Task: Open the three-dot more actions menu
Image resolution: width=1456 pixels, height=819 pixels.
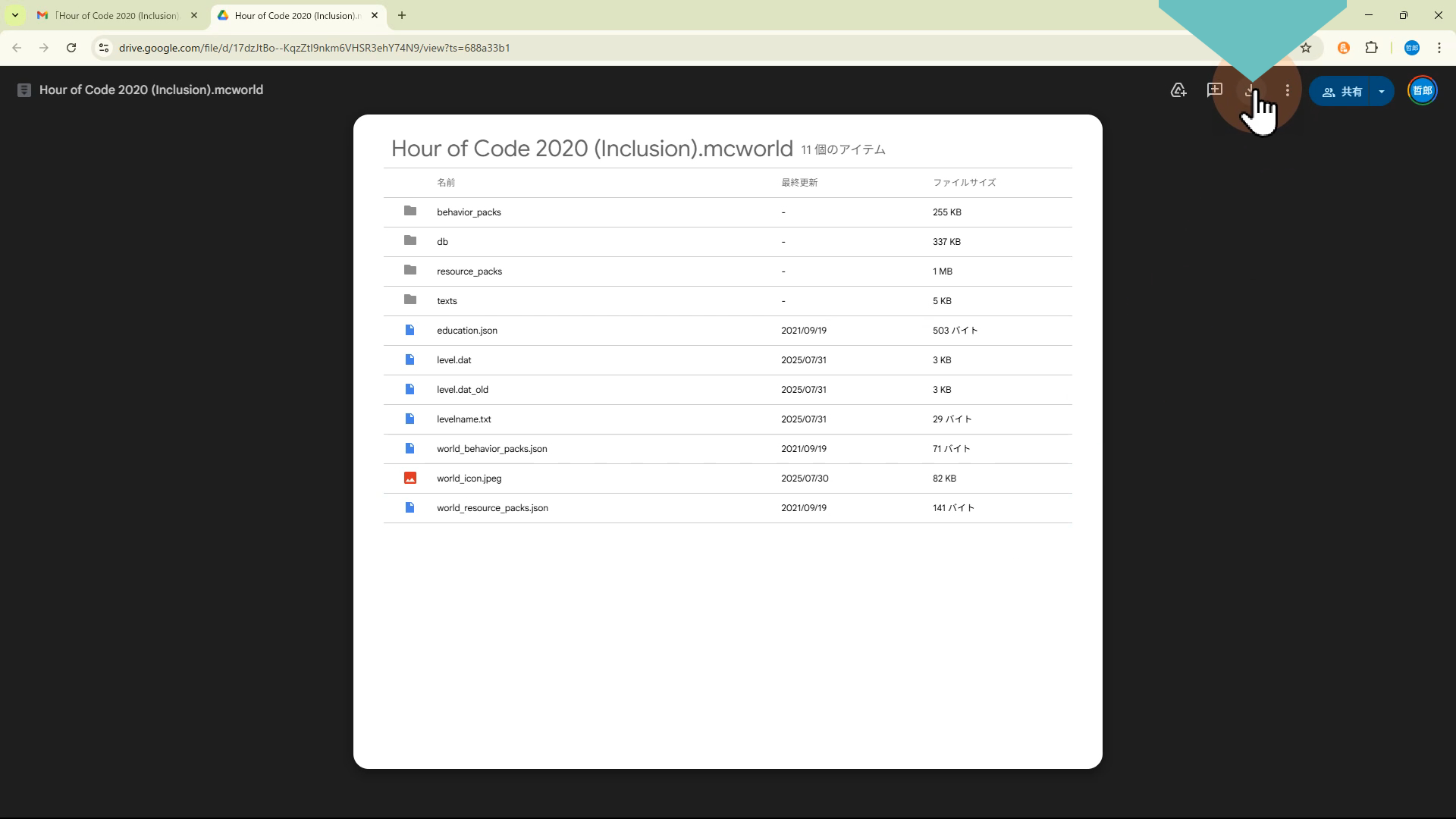Action: (x=1287, y=90)
